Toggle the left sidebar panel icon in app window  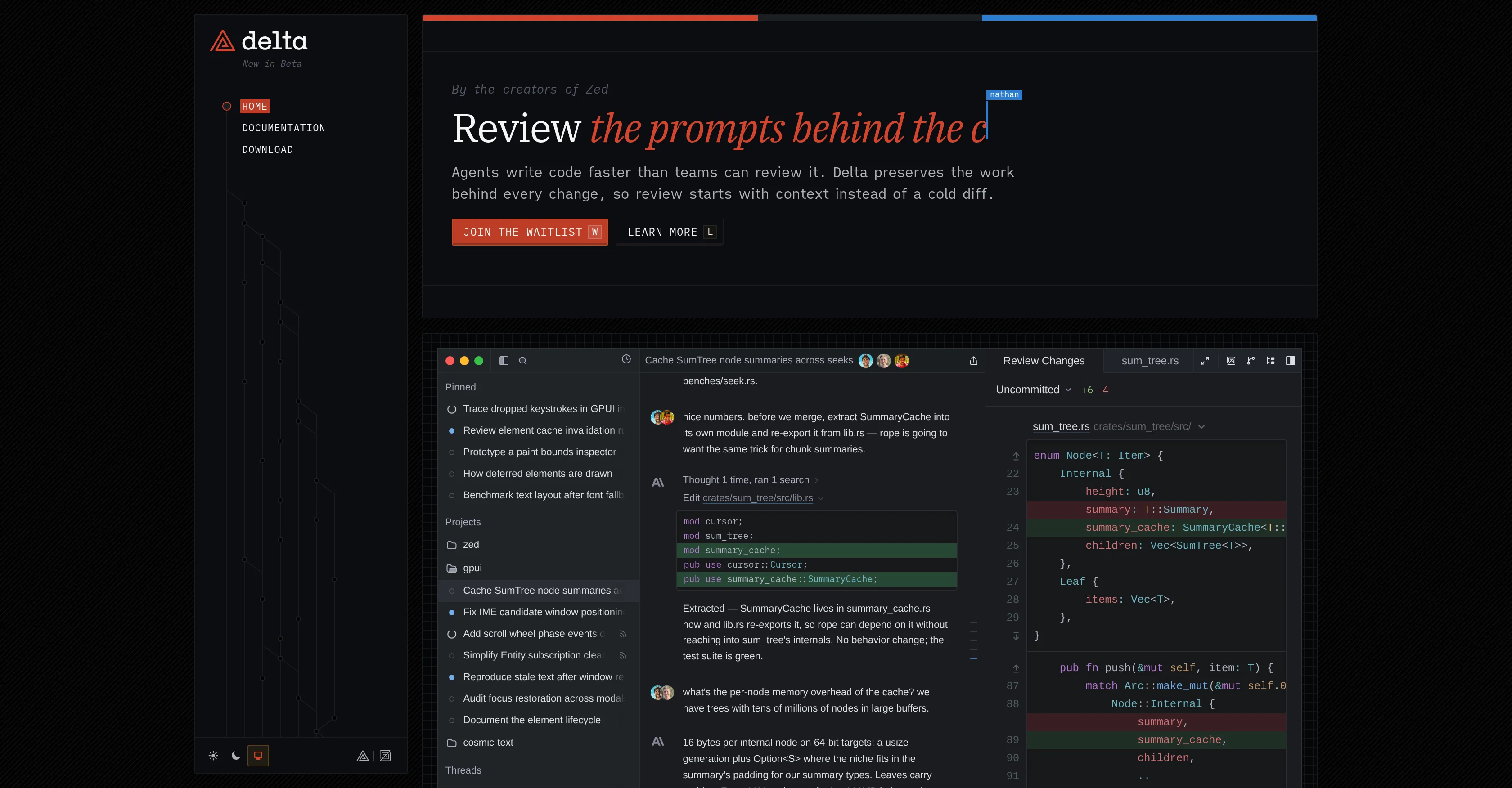click(504, 361)
